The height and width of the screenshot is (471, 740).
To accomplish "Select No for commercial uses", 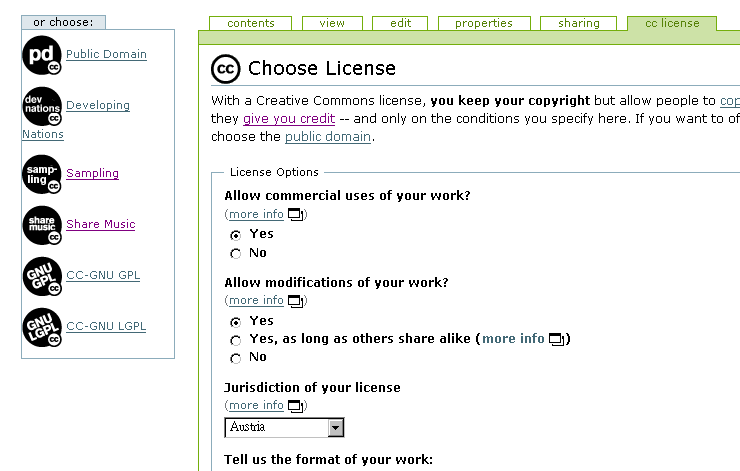I will [236, 254].
